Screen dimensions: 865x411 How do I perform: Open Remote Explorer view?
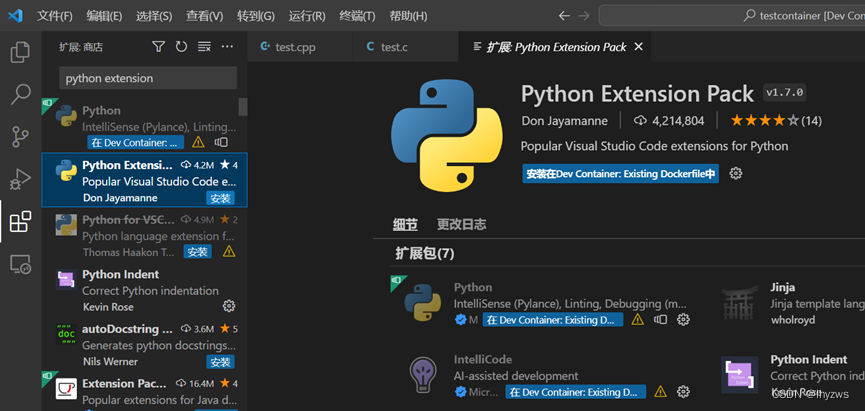(x=20, y=264)
